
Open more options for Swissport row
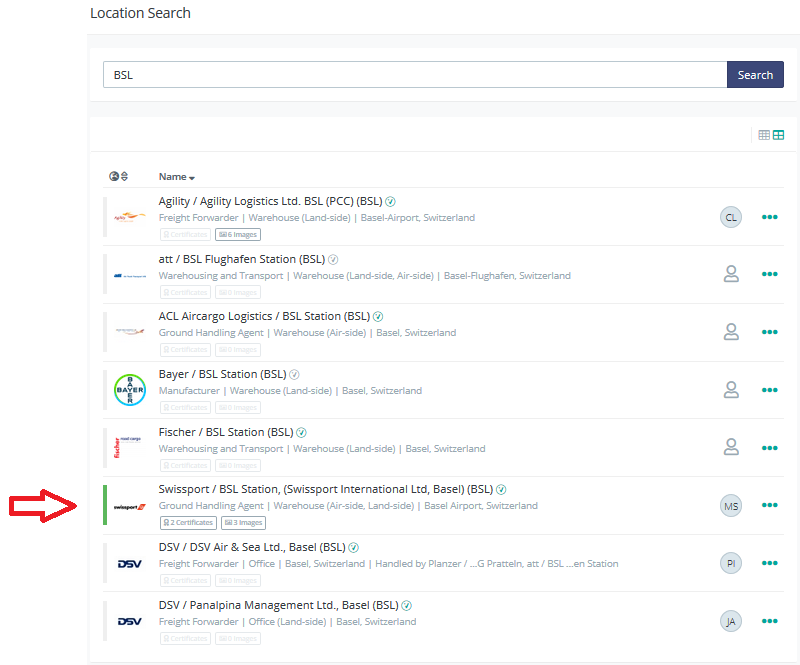[x=769, y=505]
